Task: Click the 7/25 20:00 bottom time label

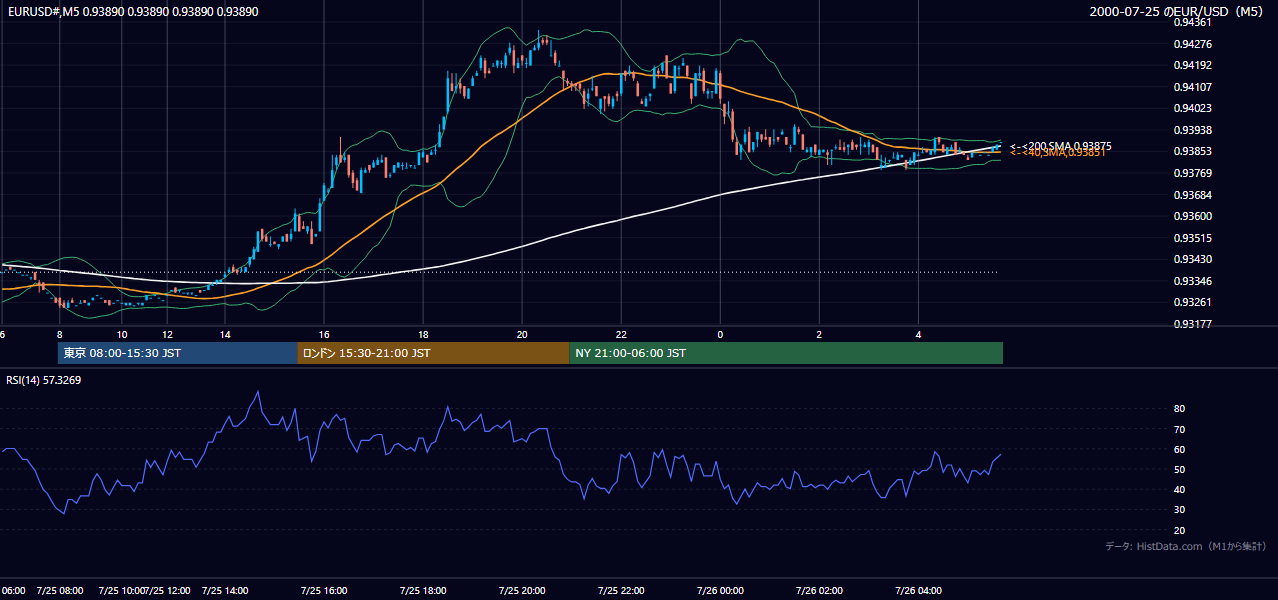Action: coord(522,591)
